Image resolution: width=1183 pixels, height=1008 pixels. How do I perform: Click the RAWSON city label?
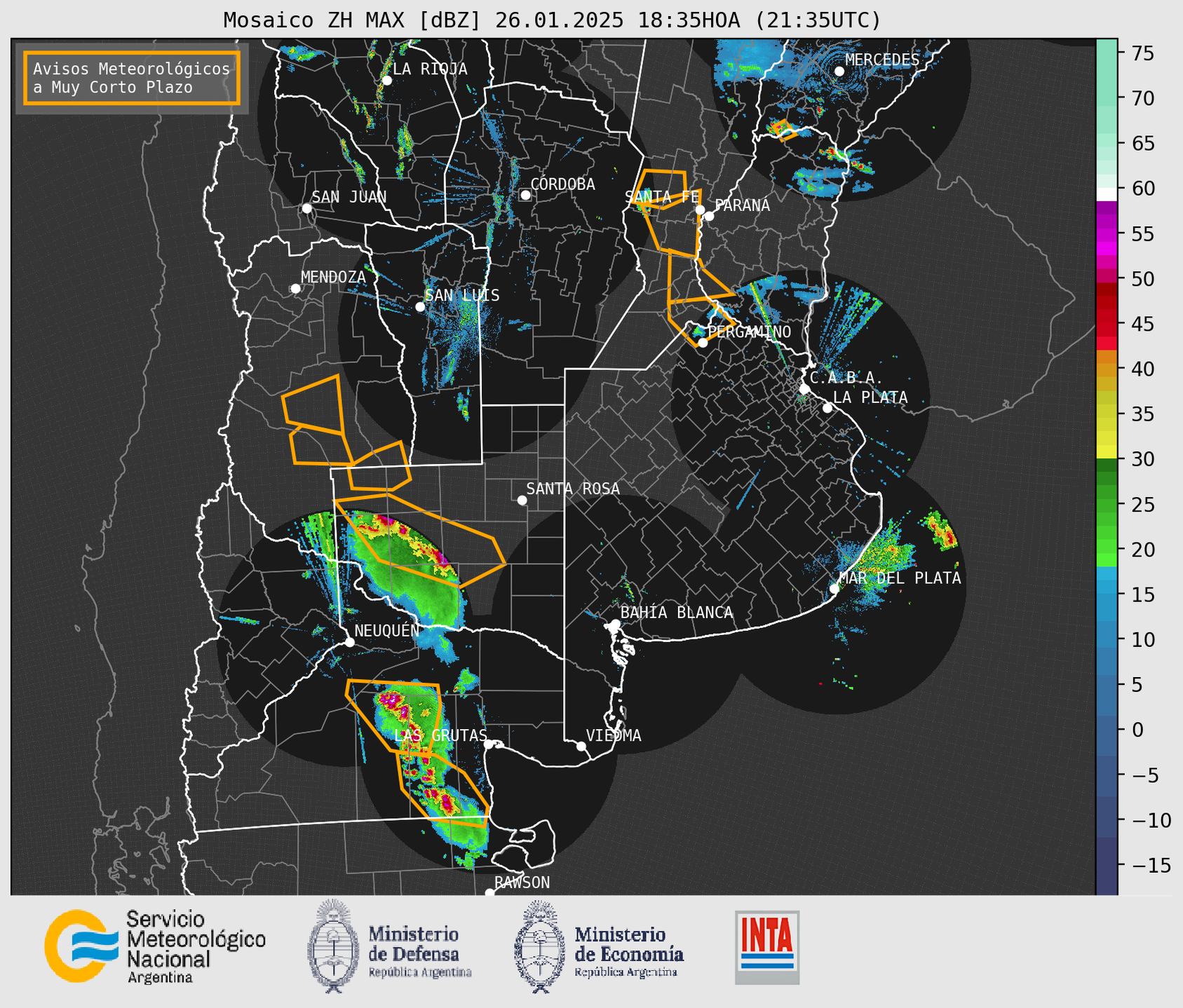(522, 883)
